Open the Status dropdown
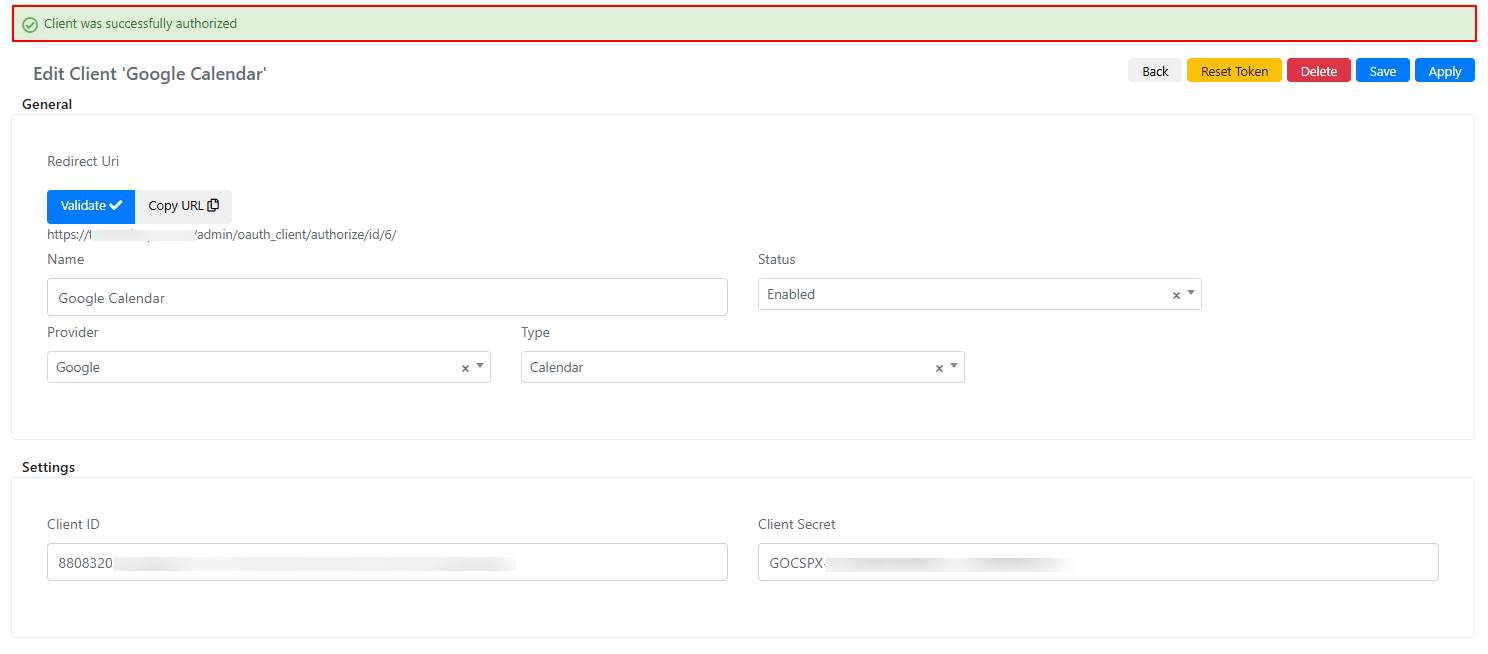The image size is (1488, 654). [x=979, y=294]
